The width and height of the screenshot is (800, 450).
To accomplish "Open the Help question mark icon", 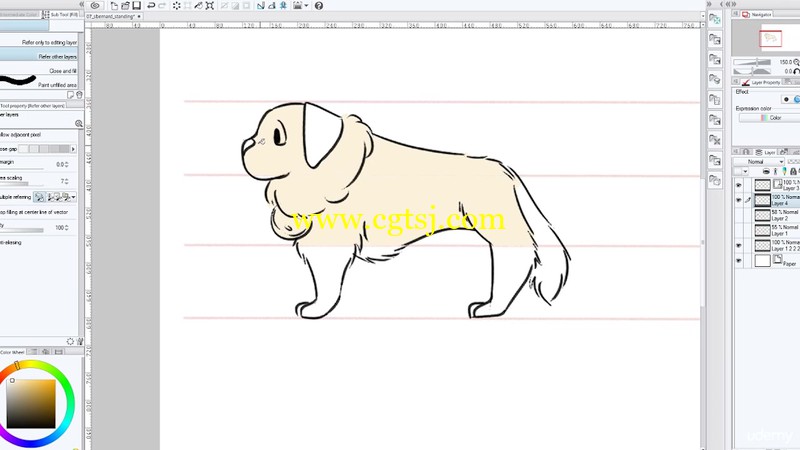I will tap(319, 6).
